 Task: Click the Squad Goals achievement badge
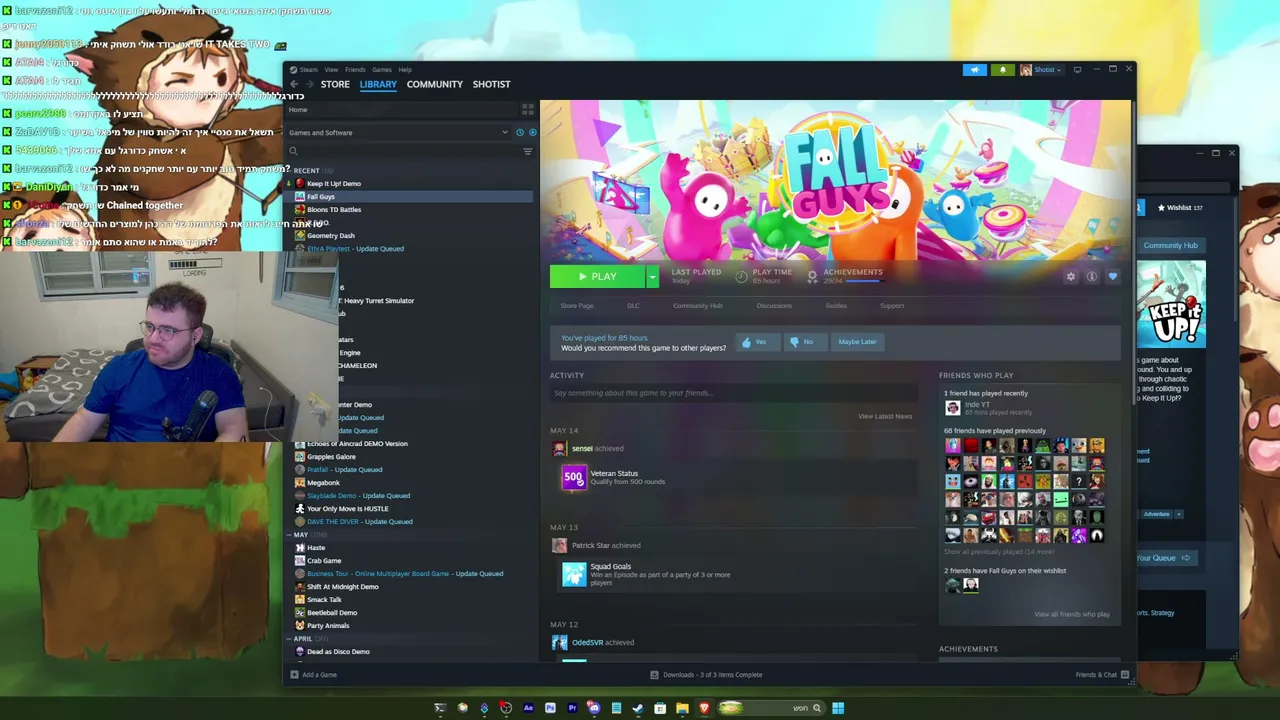(574, 574)
